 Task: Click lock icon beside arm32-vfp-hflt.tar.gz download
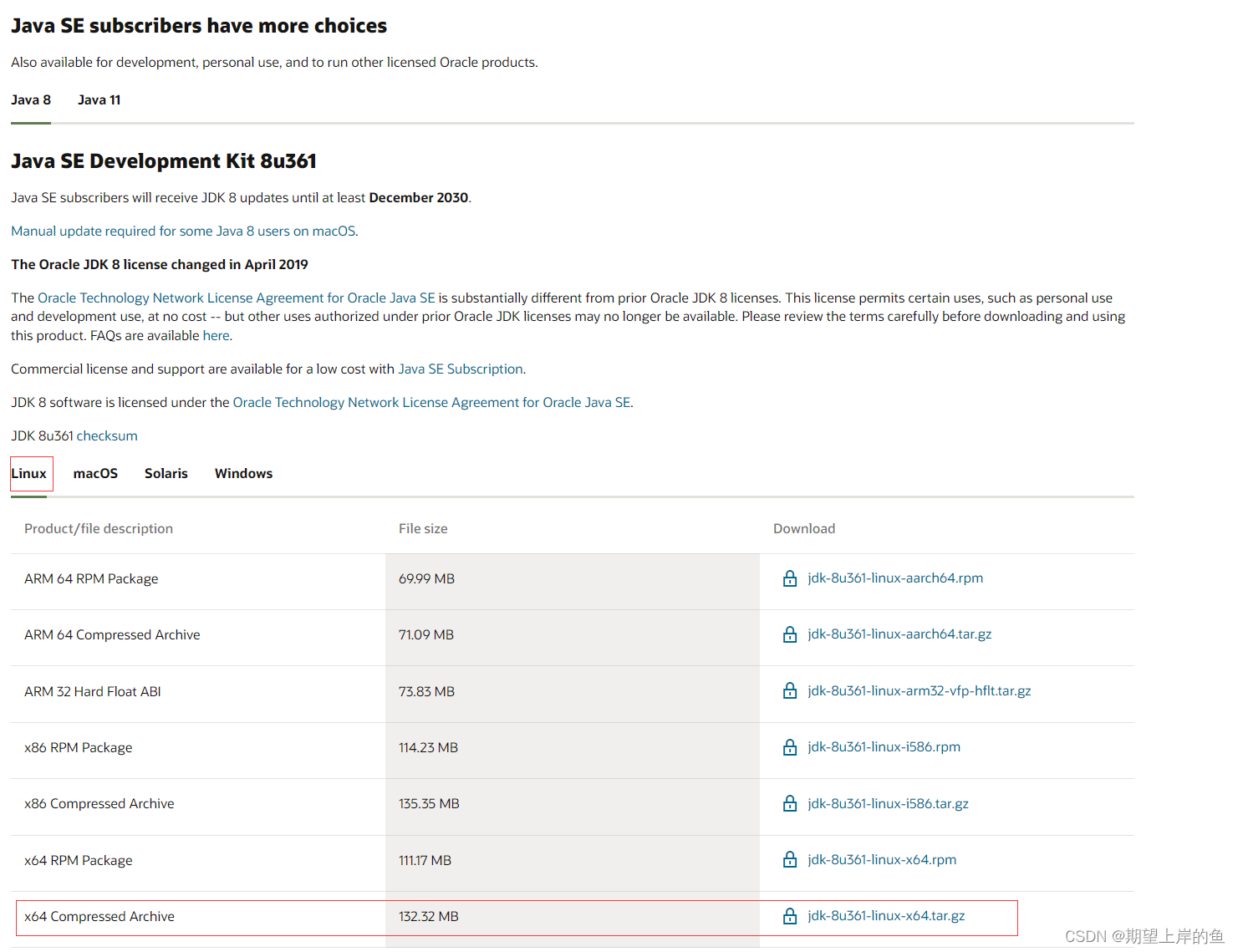[x=789, y=690]
